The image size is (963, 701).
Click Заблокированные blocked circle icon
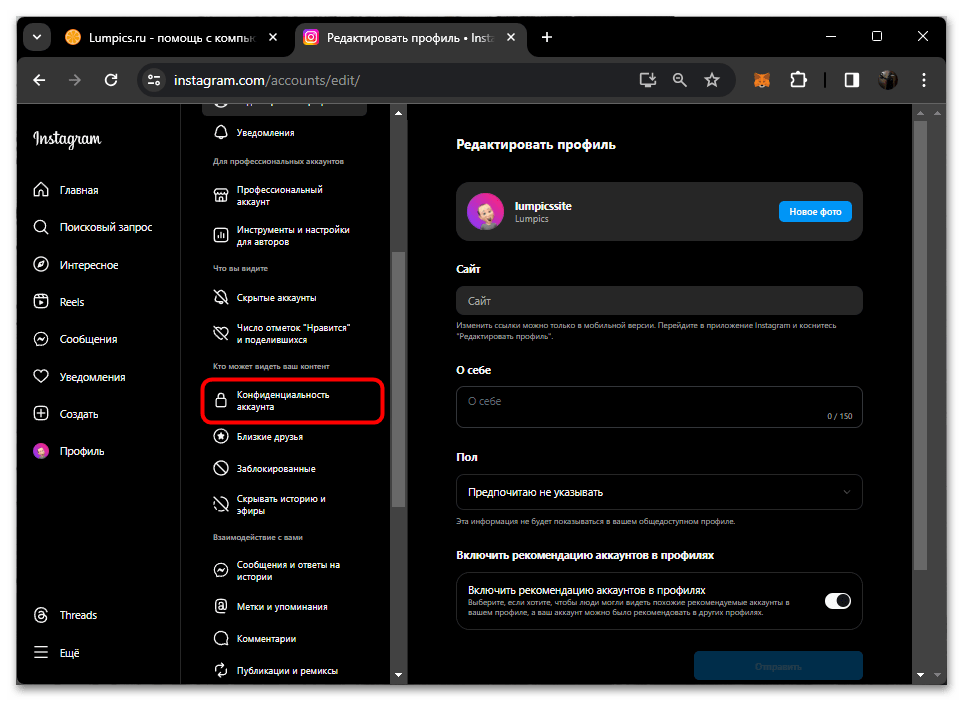coord(220,468)
